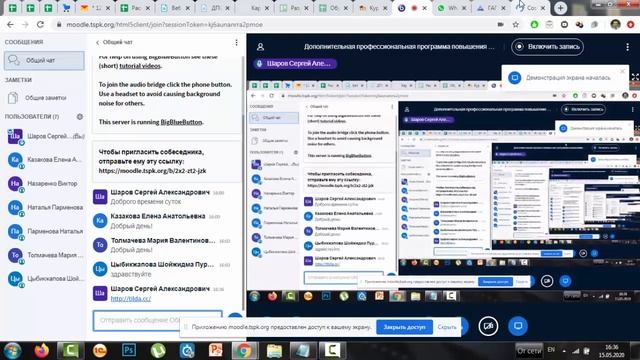Open Photoshop from the taskbar

coord(129,351)
